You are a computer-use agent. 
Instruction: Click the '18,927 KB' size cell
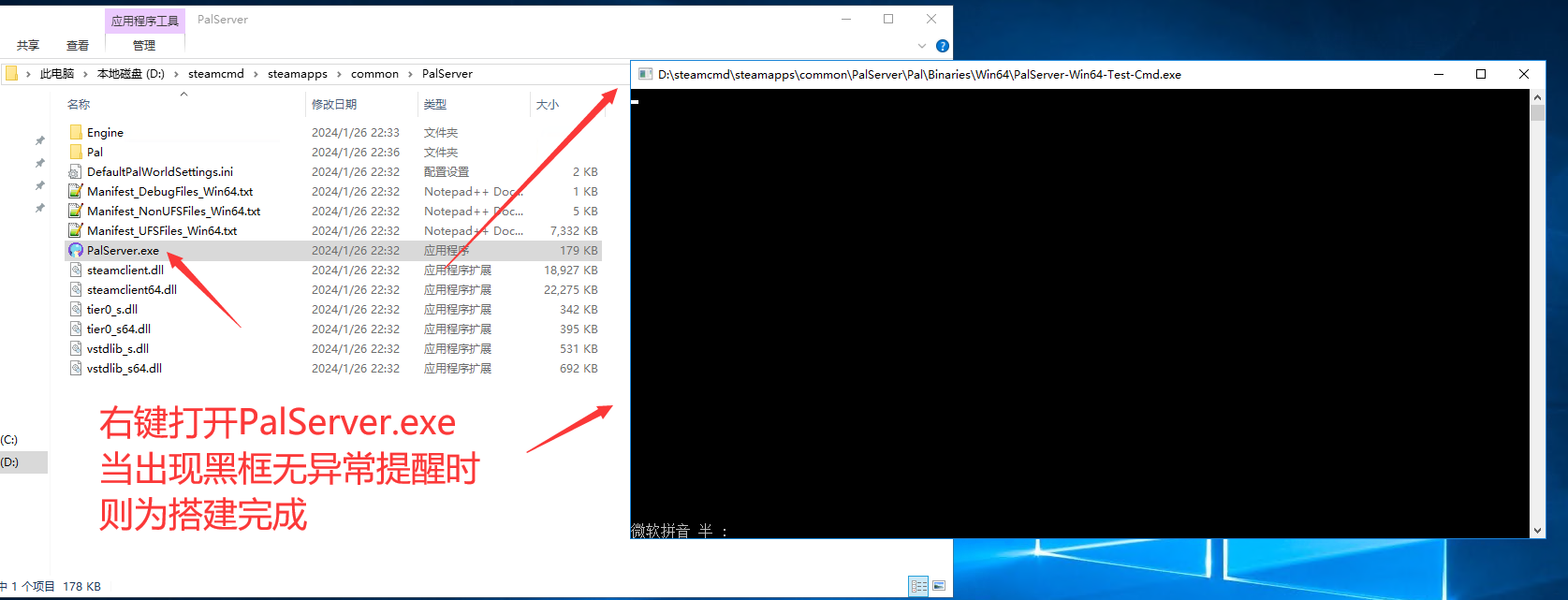[571, 270]
